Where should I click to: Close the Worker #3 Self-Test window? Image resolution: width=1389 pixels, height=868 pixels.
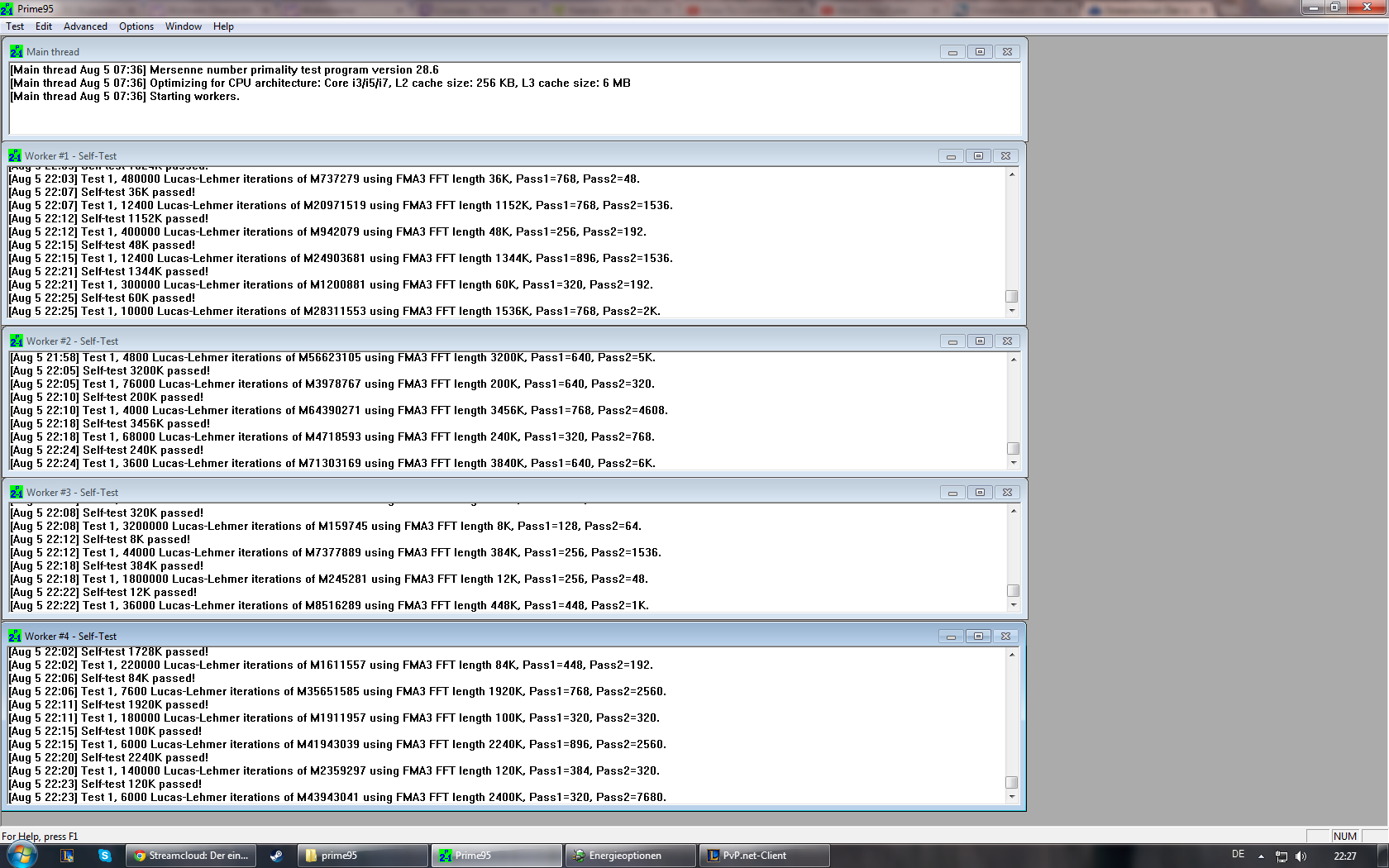pyautogui.click(x=1007, y=492)
